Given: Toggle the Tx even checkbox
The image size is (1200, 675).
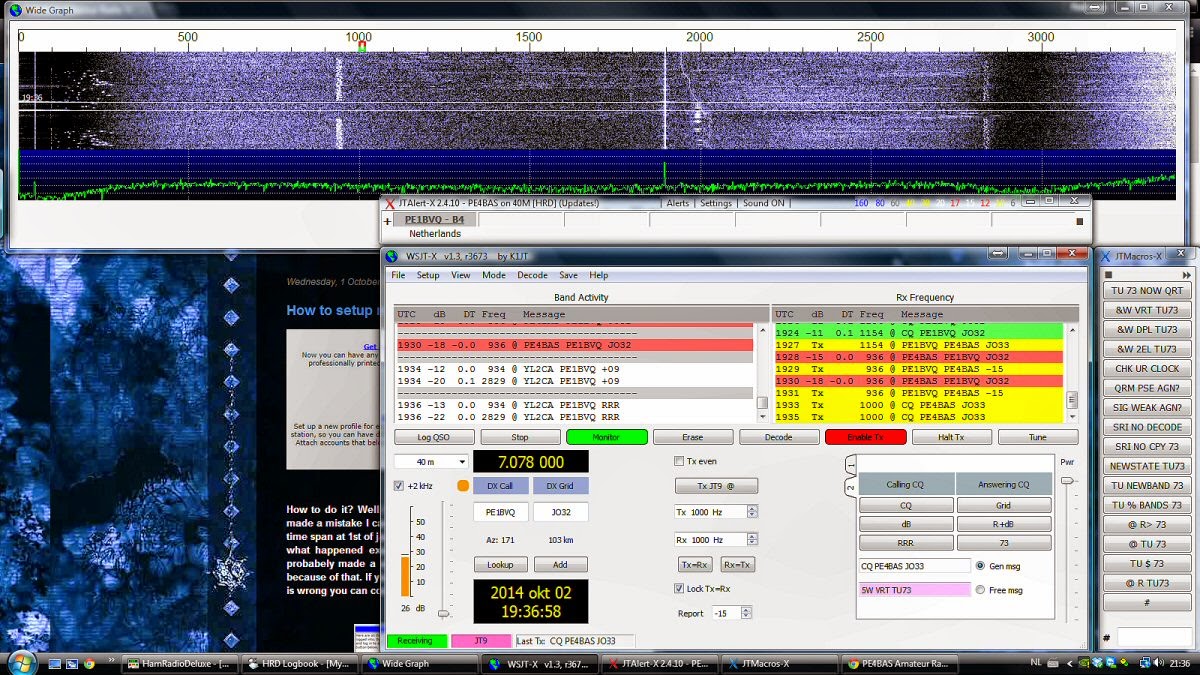Looking at the screenshot, I should [679, 462].
